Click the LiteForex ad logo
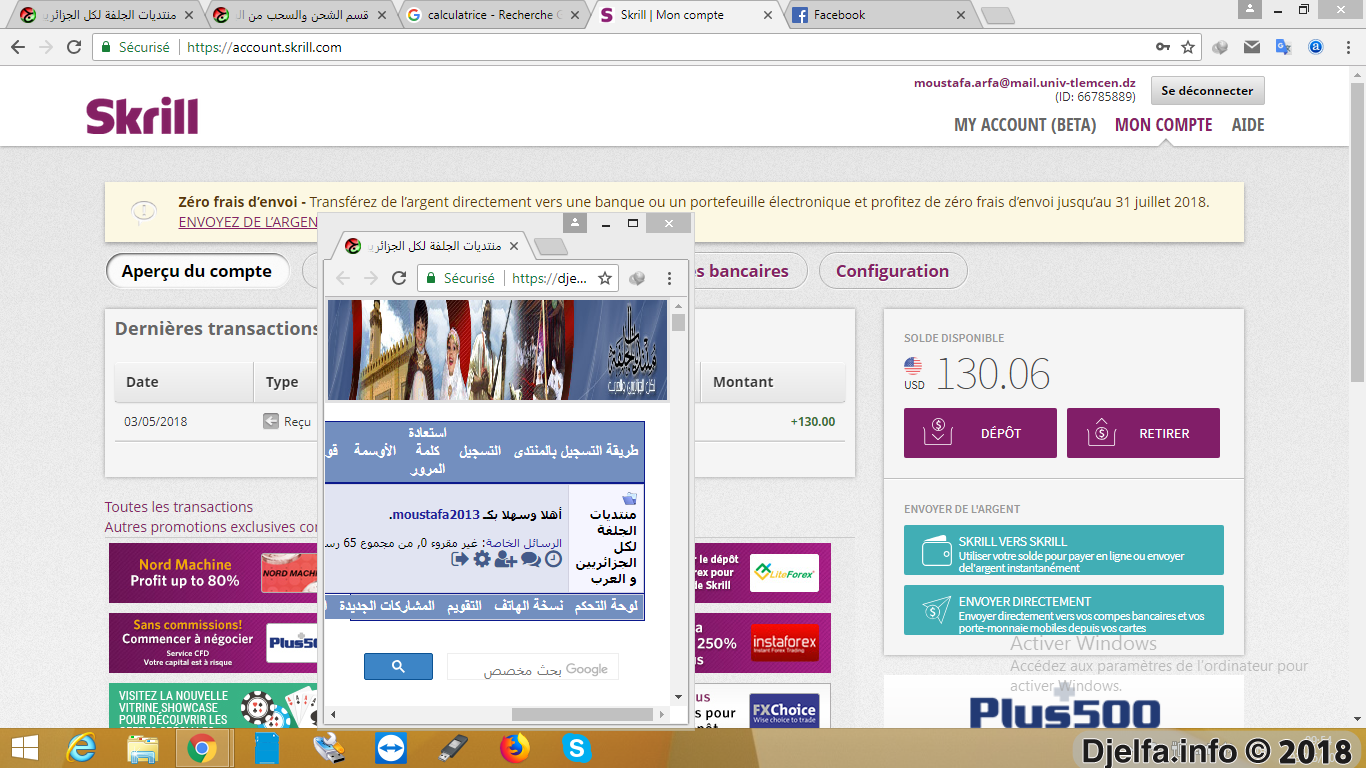This screenshot has width=1366, height=768. (x=784, y=573)
